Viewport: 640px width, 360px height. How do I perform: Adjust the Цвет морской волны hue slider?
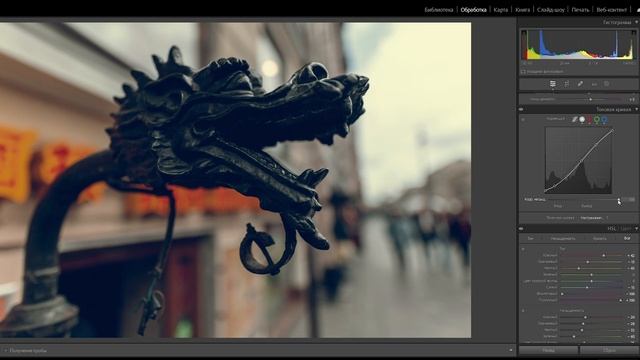coord(592,281)
